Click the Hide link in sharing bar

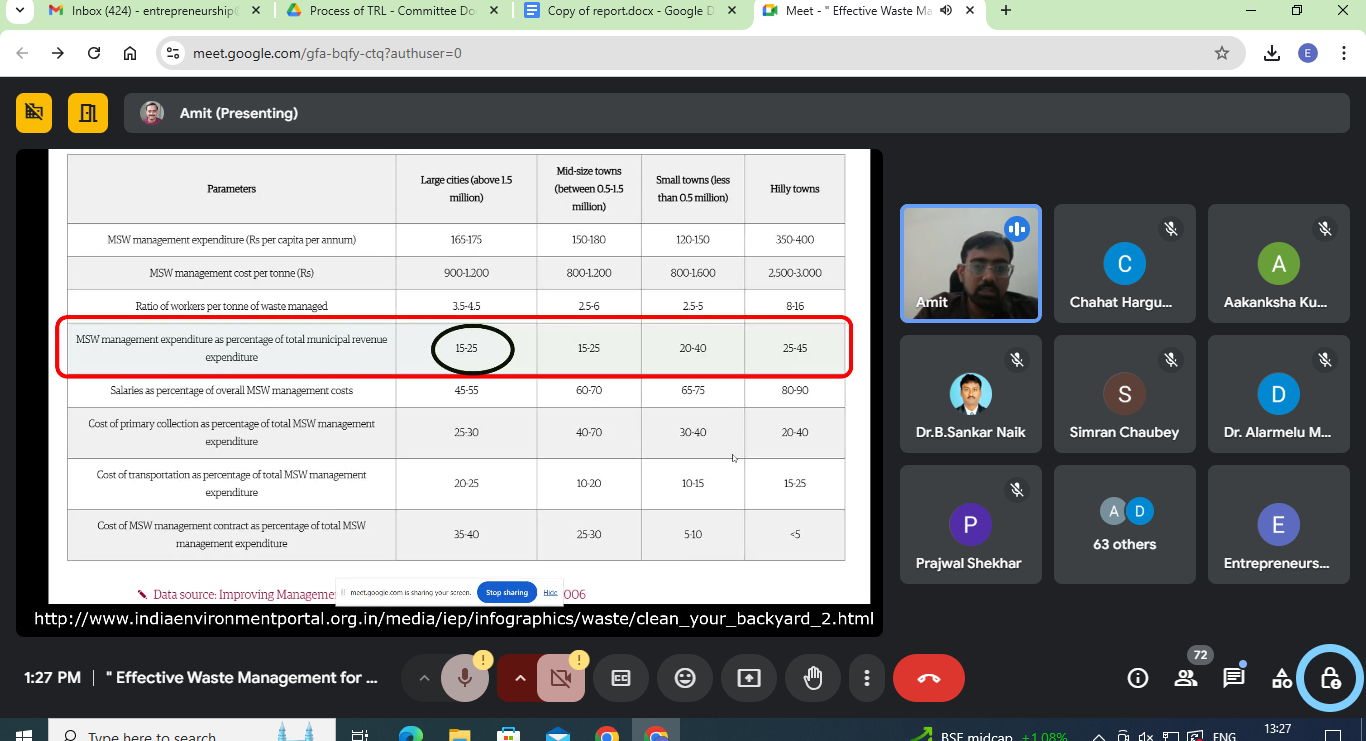(x=550, y=592)
